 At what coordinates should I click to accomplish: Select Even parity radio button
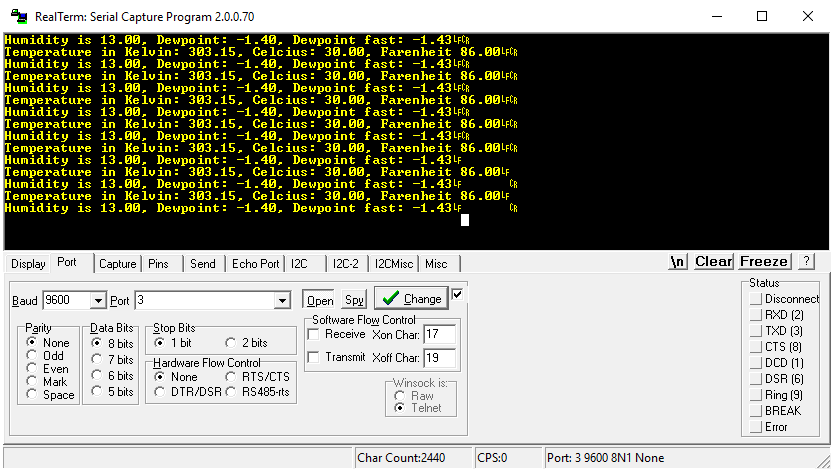click(33, 368)
